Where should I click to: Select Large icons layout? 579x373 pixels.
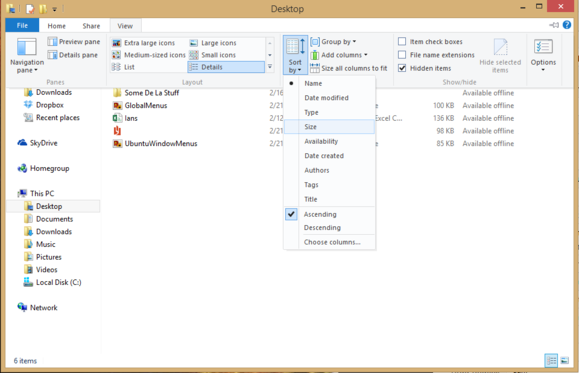pos(213,43)
